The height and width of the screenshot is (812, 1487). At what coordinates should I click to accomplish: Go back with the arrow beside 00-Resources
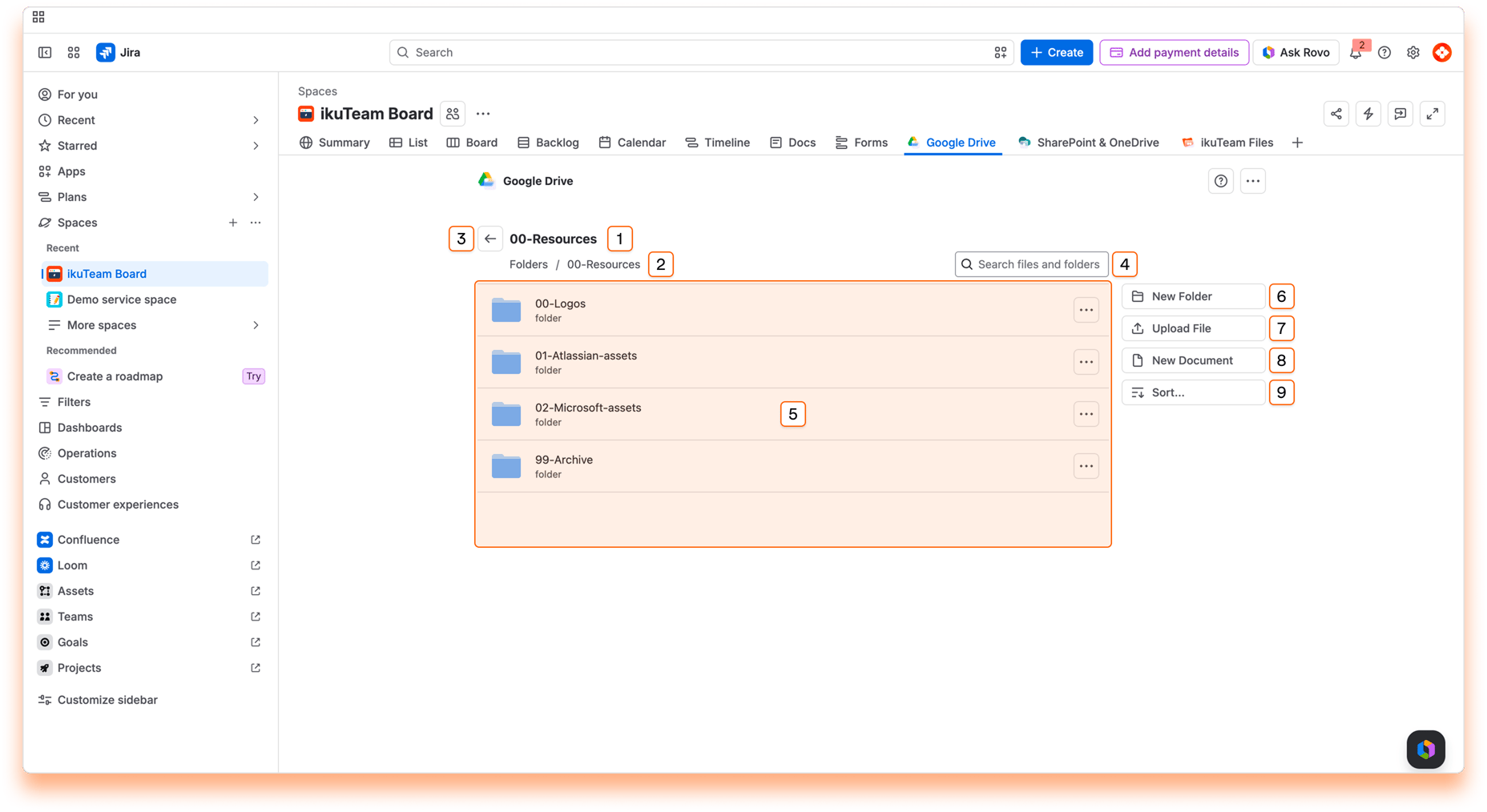pyautogui.click(x=490, y=239)
